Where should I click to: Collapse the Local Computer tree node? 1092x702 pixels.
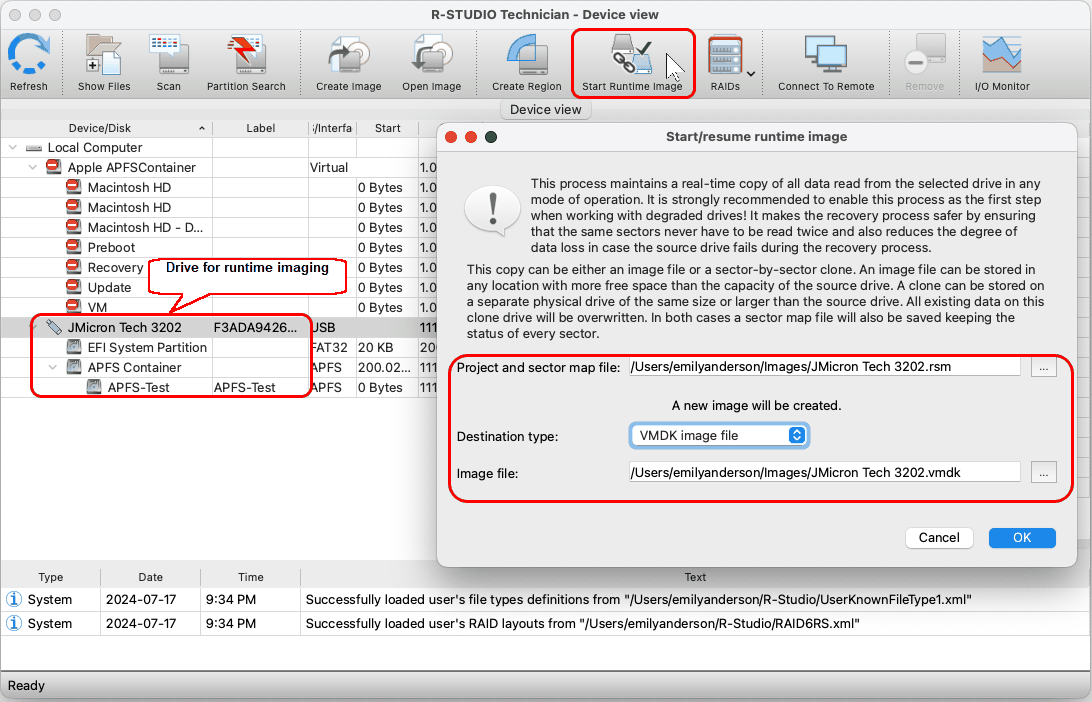pos(13,148)
